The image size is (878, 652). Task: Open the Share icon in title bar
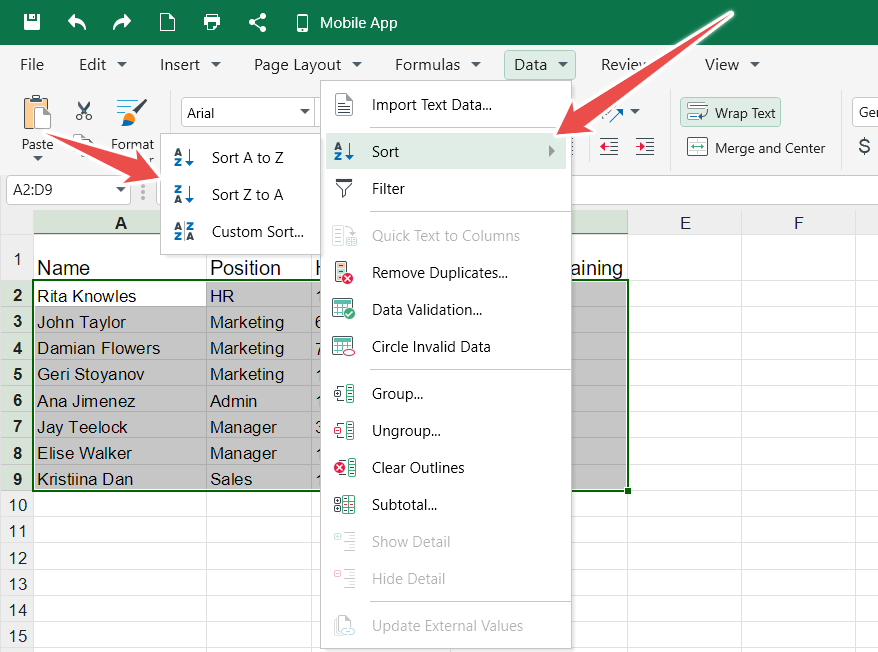click(257, 22)
